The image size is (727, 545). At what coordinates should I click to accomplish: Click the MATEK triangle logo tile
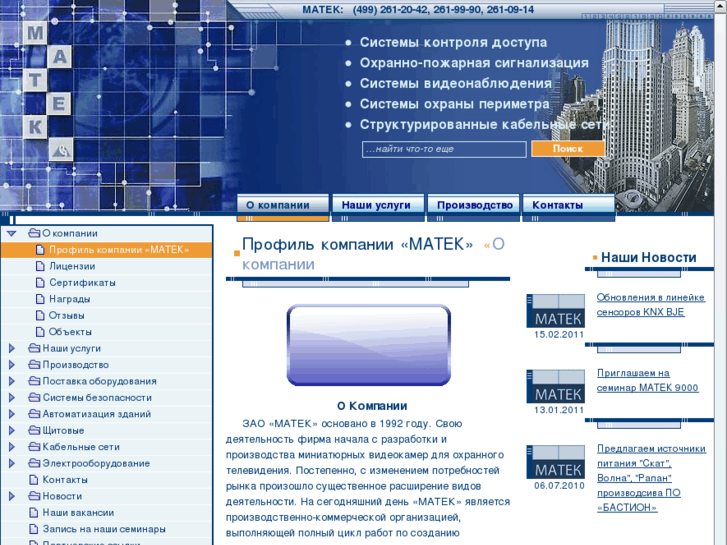[x=61, y=149]
